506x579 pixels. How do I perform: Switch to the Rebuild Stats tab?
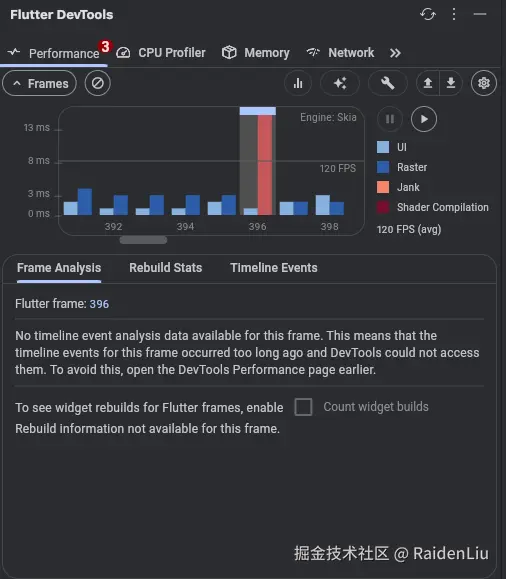[x=165, y=268]
